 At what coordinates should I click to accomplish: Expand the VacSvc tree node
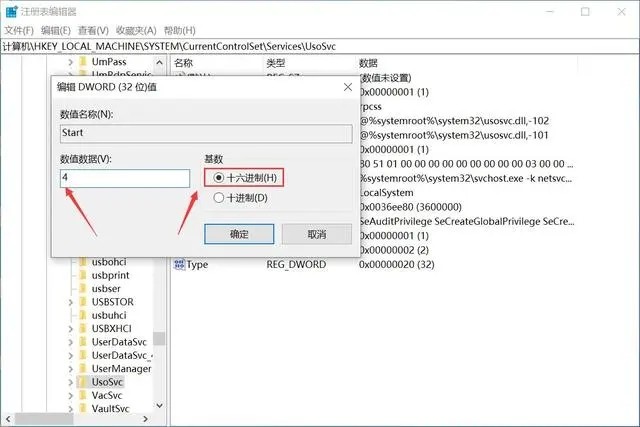[x=70, y=396]
